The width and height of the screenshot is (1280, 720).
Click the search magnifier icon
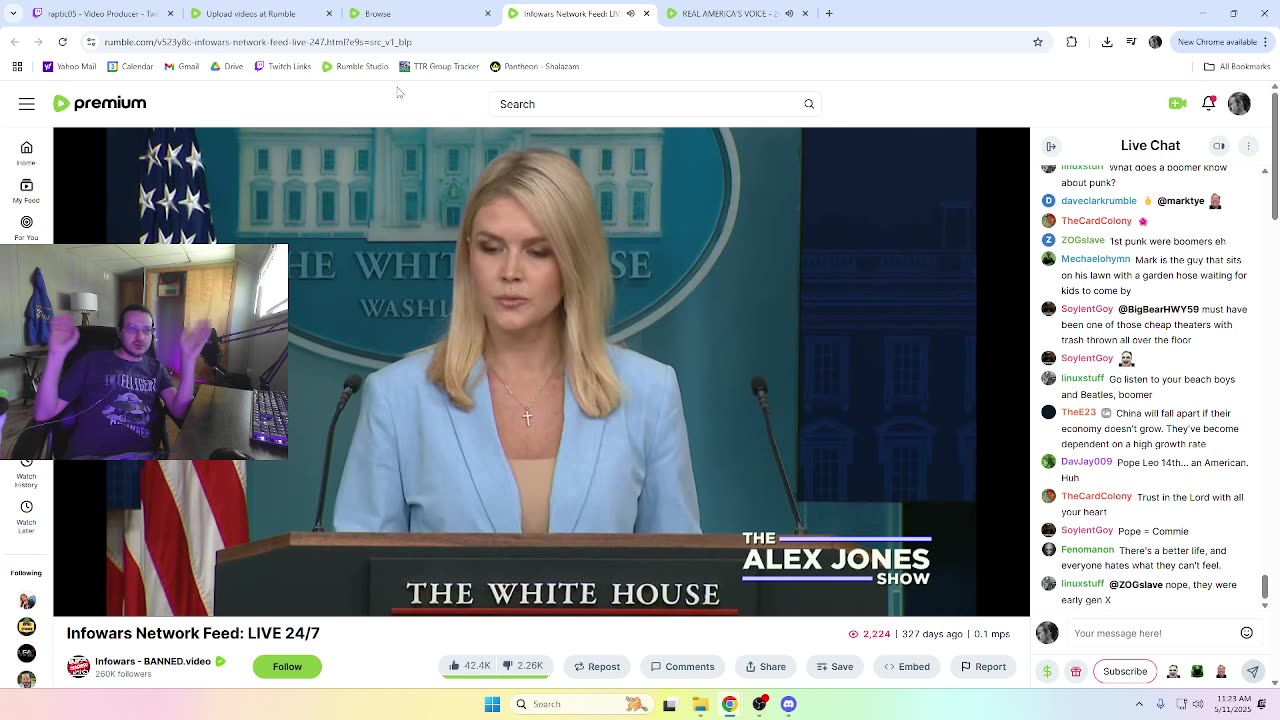[809, 104]
